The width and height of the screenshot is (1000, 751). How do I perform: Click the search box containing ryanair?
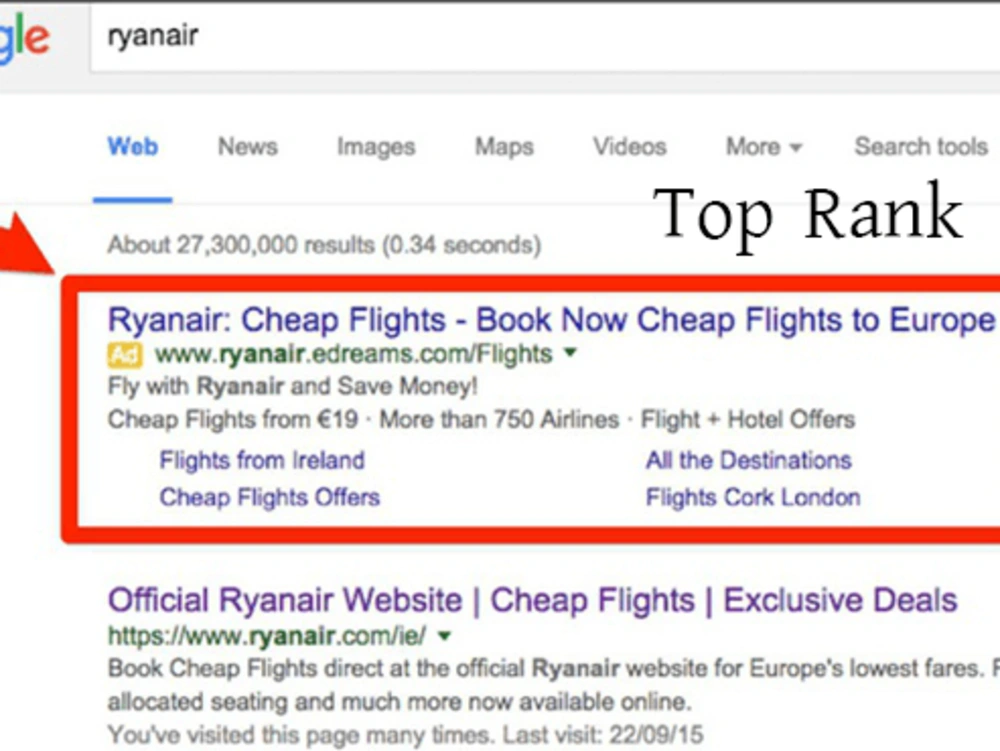tap(545, 38)
